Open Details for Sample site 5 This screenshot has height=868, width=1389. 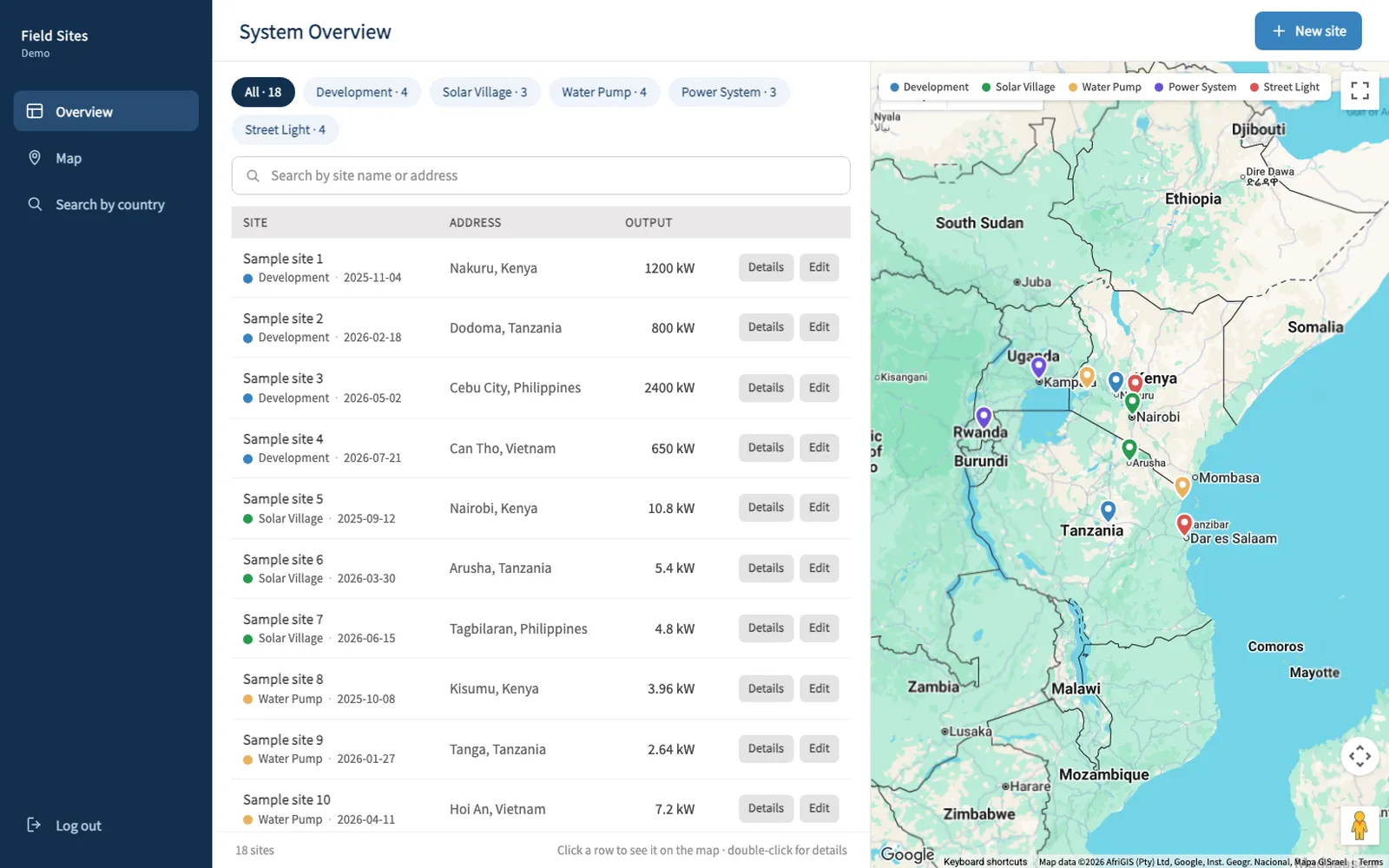pos(766,508)
